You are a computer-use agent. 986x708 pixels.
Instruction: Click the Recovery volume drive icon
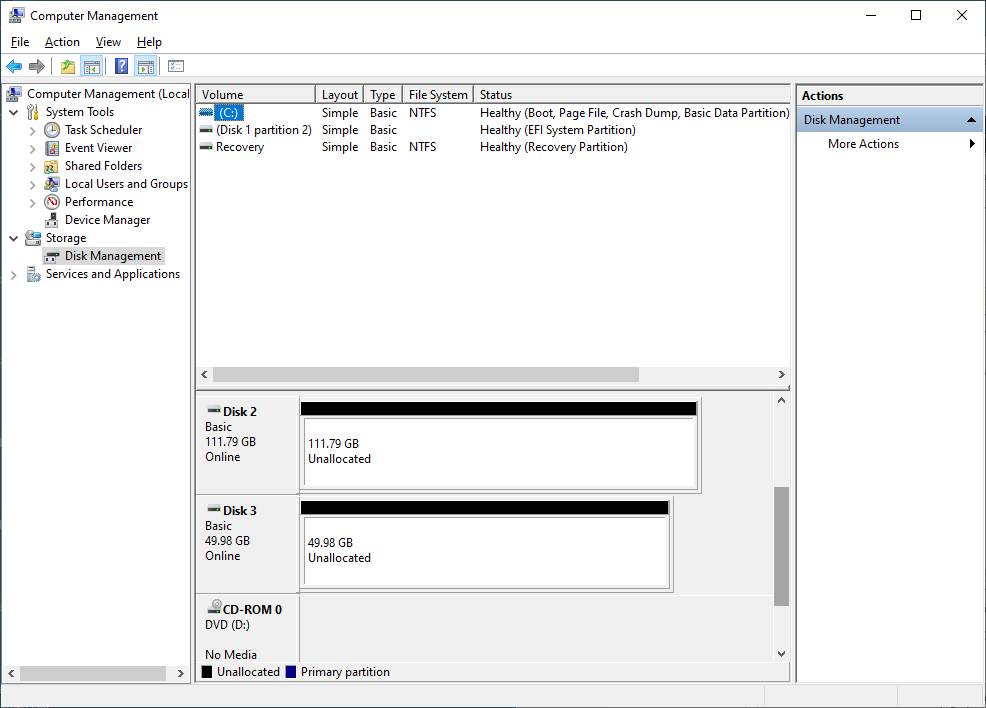tap(206, 147)
